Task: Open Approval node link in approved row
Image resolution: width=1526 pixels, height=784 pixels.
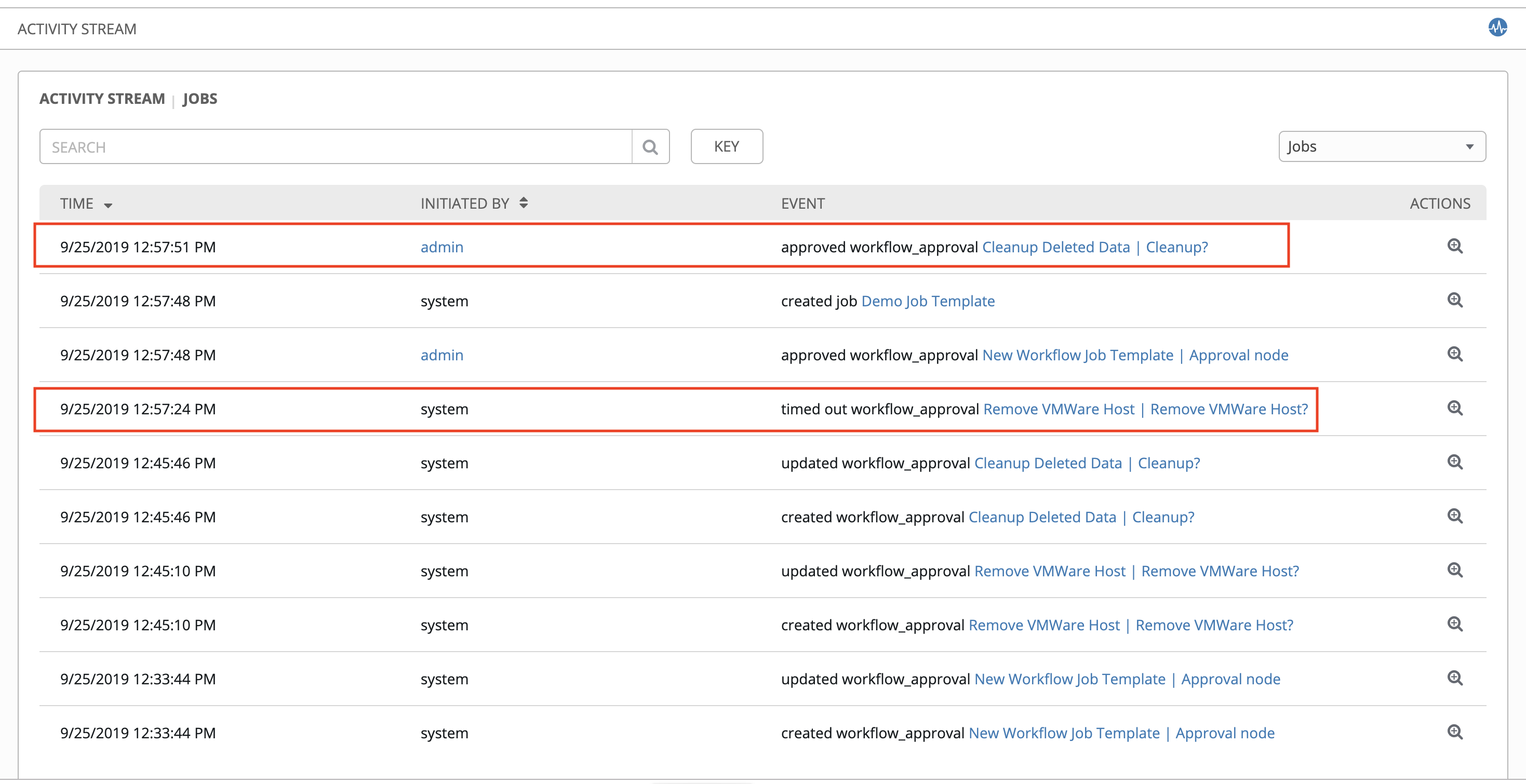Action: (x=1239, y=355)
